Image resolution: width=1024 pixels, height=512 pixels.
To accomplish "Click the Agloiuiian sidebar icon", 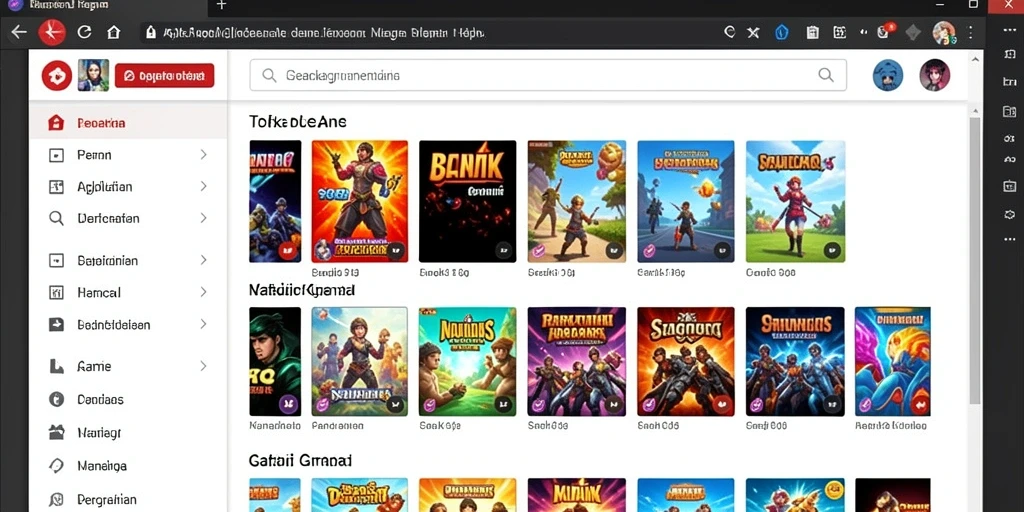I will 57,187.
